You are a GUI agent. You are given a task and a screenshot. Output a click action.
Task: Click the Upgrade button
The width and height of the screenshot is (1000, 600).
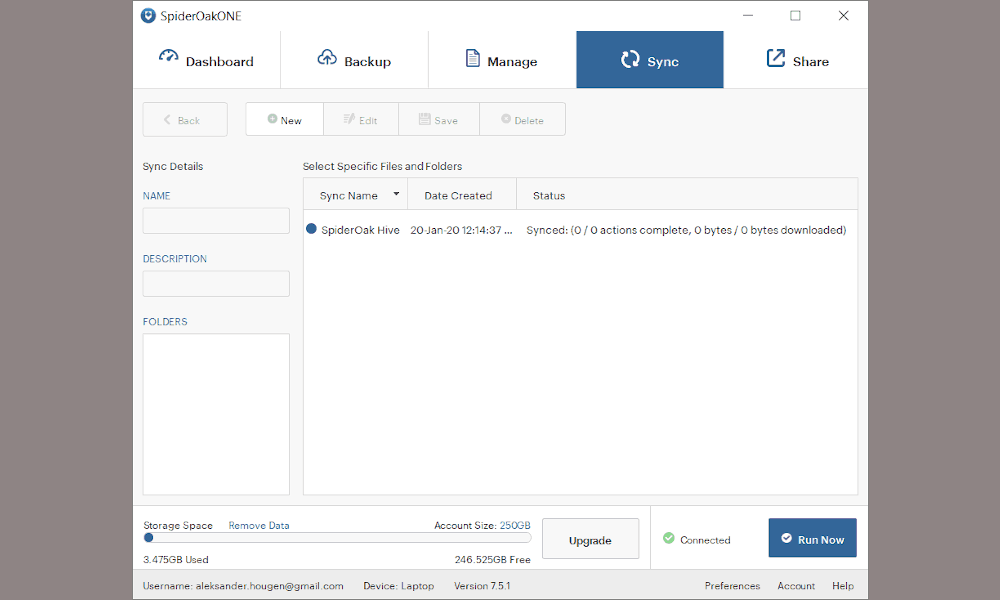click(x=591, y=539)
